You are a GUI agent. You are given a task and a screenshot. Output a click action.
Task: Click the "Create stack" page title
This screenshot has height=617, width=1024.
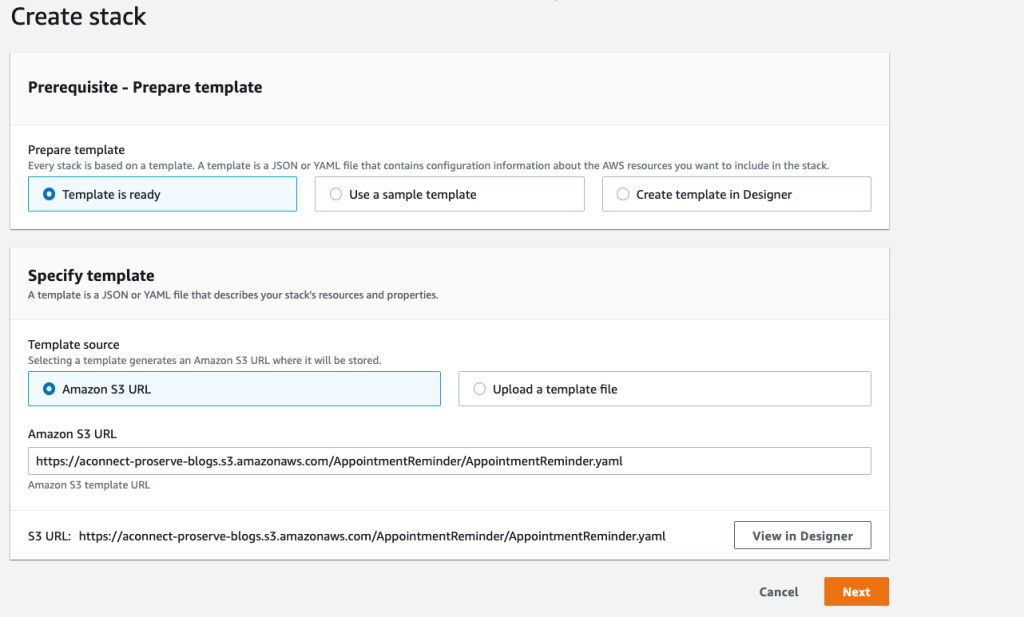pyautogui.click(x=78, y=17)
